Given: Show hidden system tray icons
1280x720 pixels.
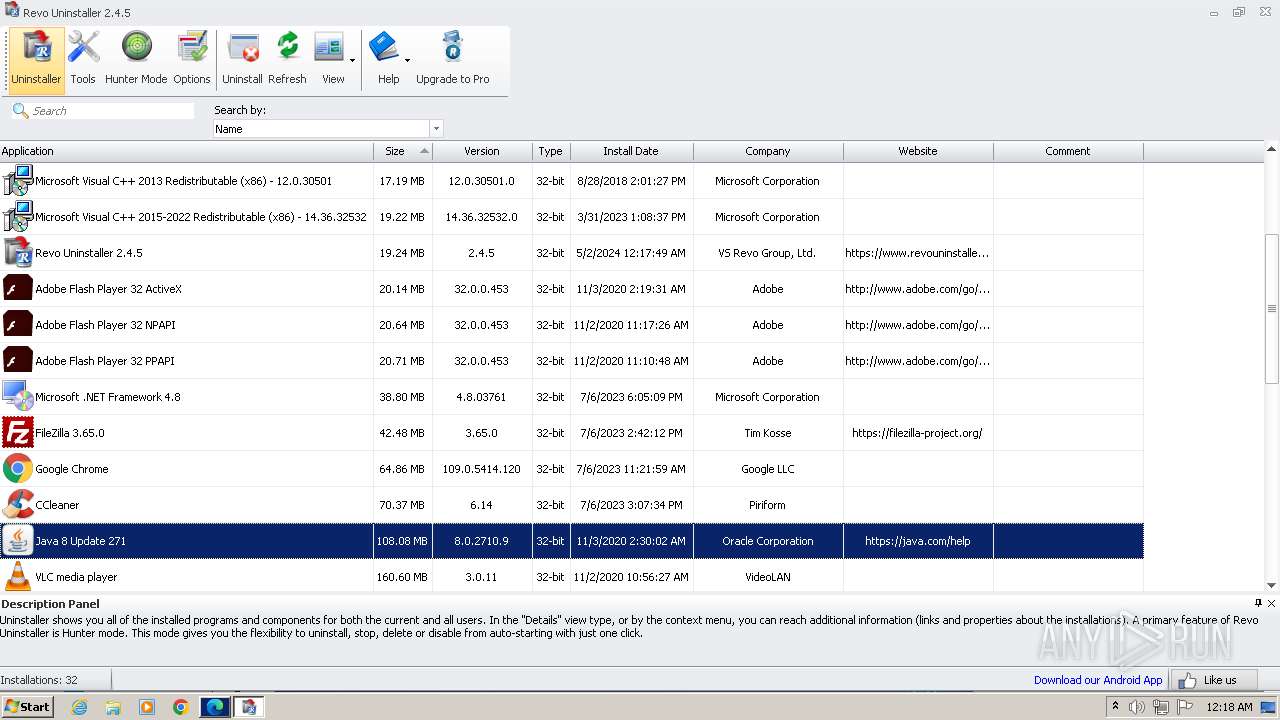Looking at the screenshot, I should 1116,707.
